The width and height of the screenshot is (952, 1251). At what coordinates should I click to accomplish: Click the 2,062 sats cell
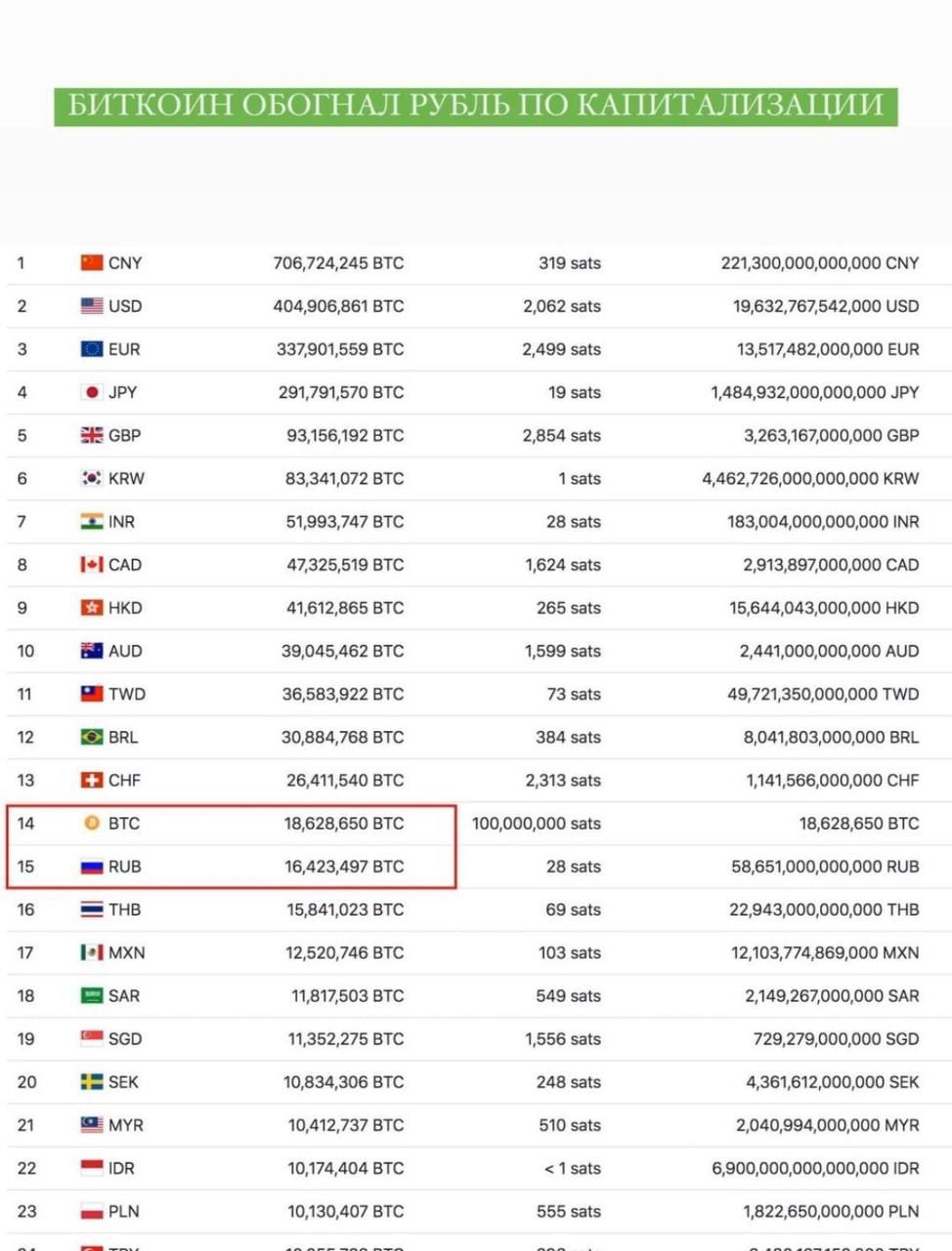(562, 306)
